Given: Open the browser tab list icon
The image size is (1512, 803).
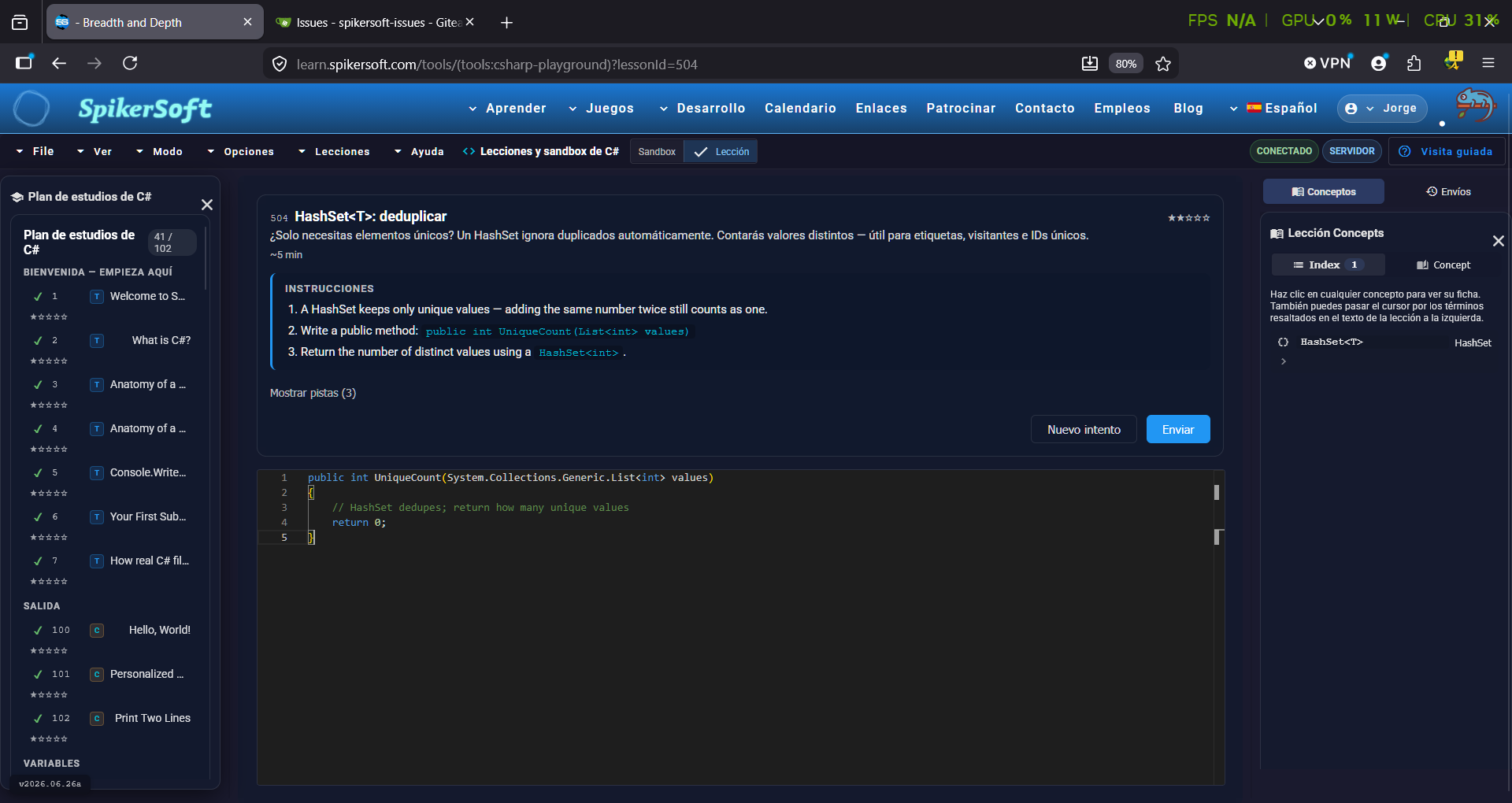Looking at the screenshot, I should tap(20, 23).
